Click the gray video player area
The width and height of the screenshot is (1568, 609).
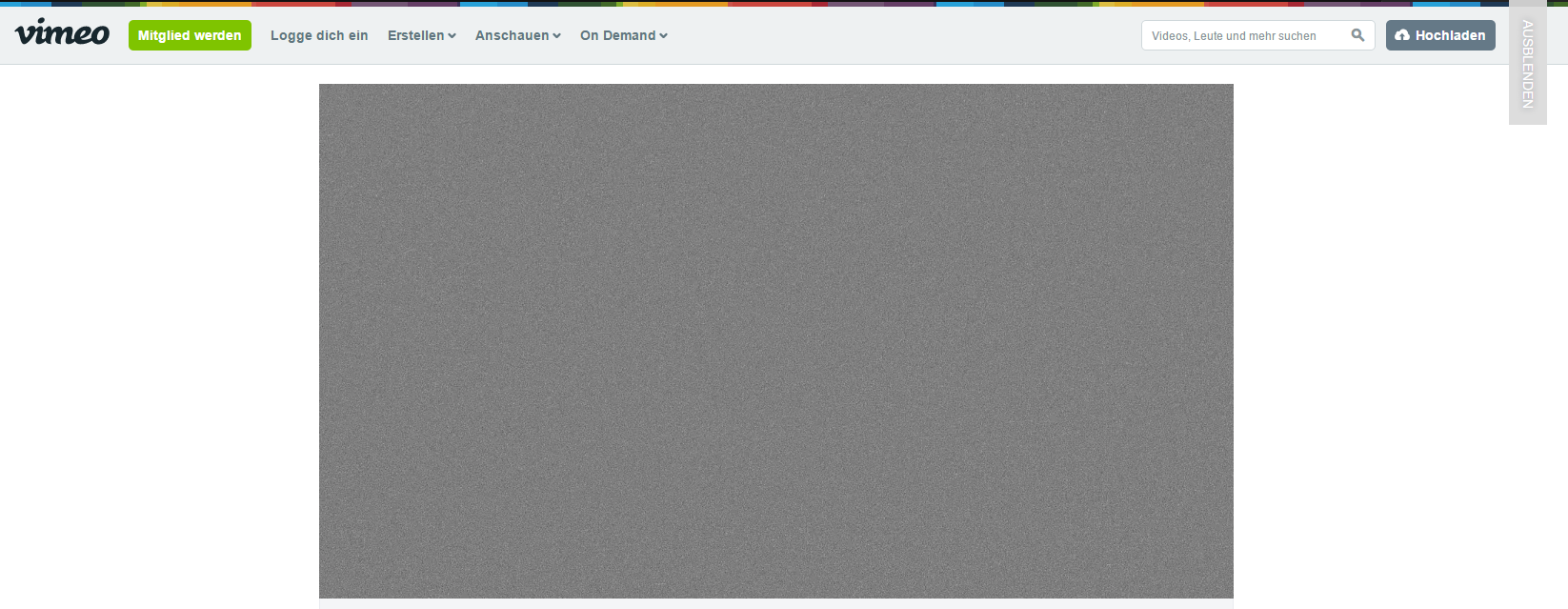(775, 341)
